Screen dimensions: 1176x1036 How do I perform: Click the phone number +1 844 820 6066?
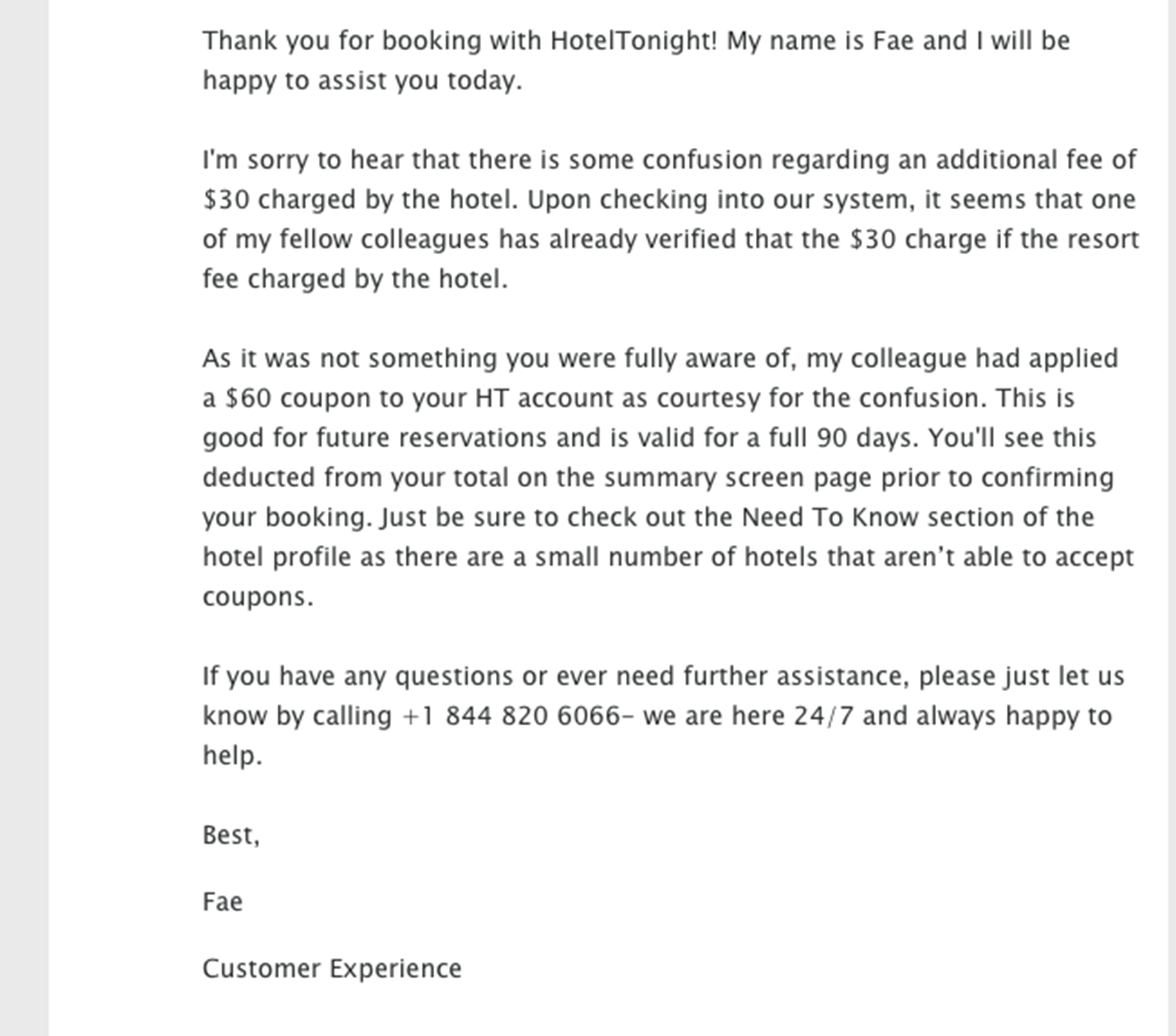coord(511,716)
